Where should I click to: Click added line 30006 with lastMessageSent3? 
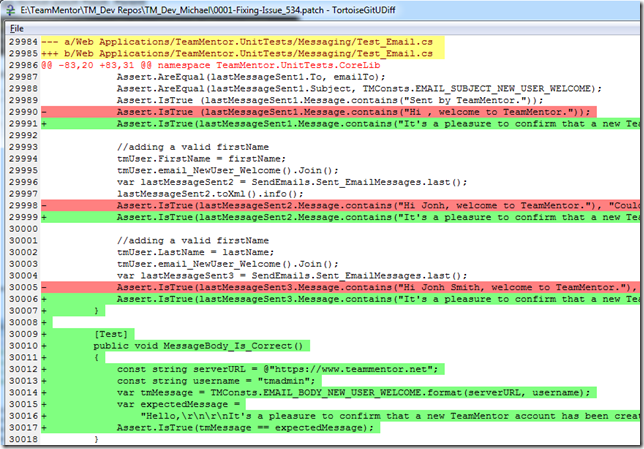[340, 299]
